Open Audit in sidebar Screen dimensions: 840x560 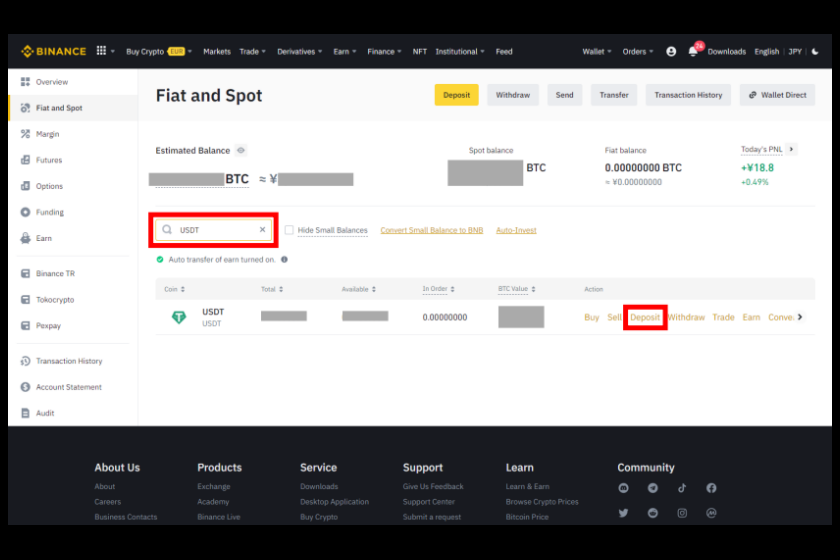73,413
